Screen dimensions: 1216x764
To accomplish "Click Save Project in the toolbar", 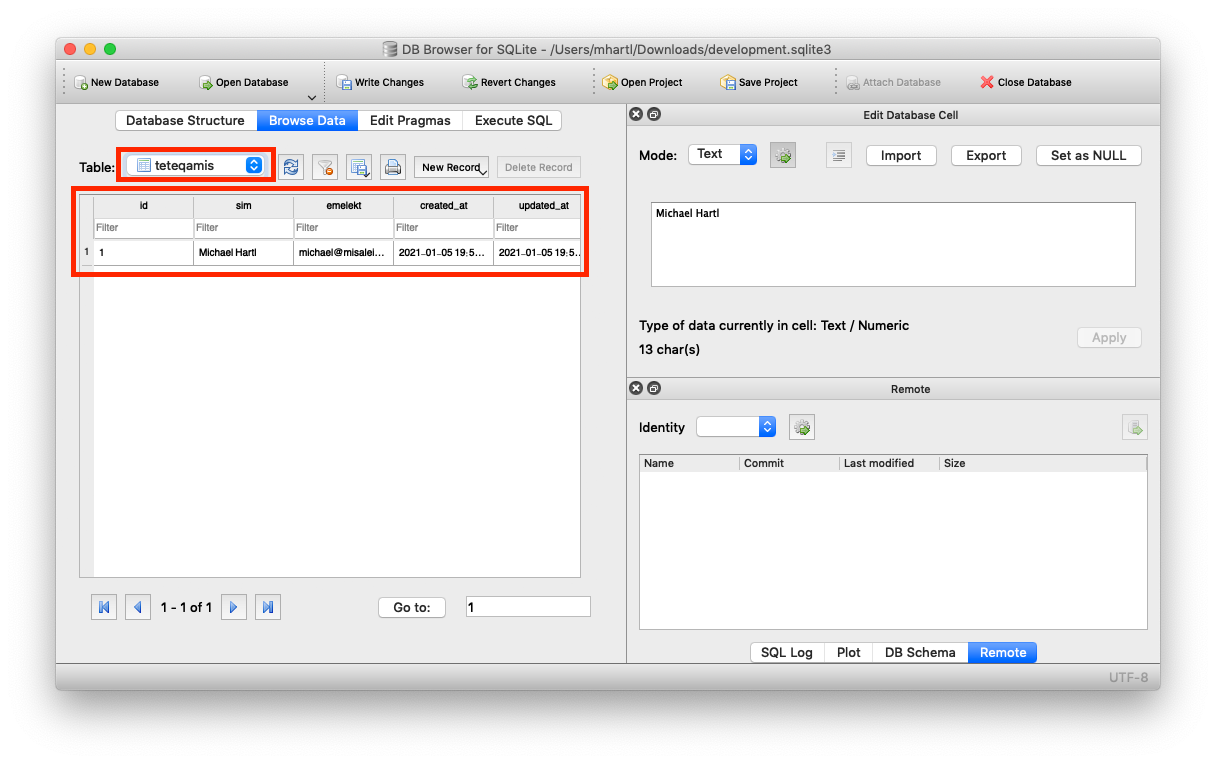I will coord(759,82).
